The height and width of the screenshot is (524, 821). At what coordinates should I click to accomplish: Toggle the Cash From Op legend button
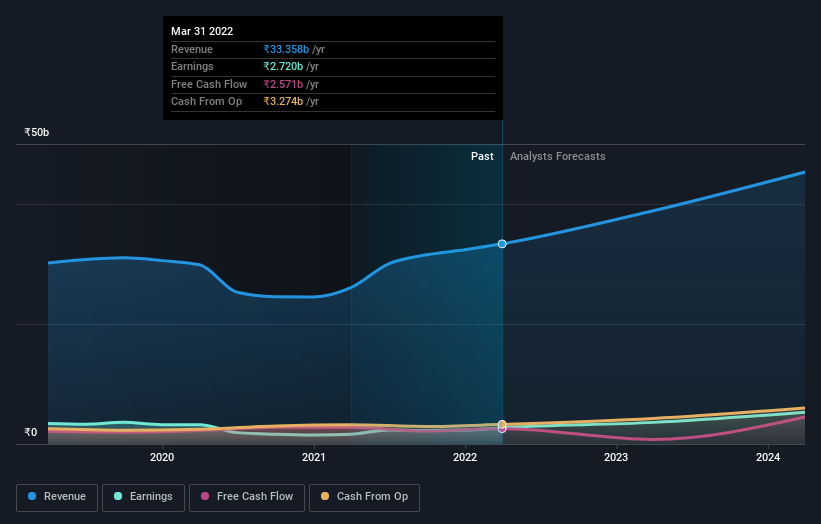(364, 497)
